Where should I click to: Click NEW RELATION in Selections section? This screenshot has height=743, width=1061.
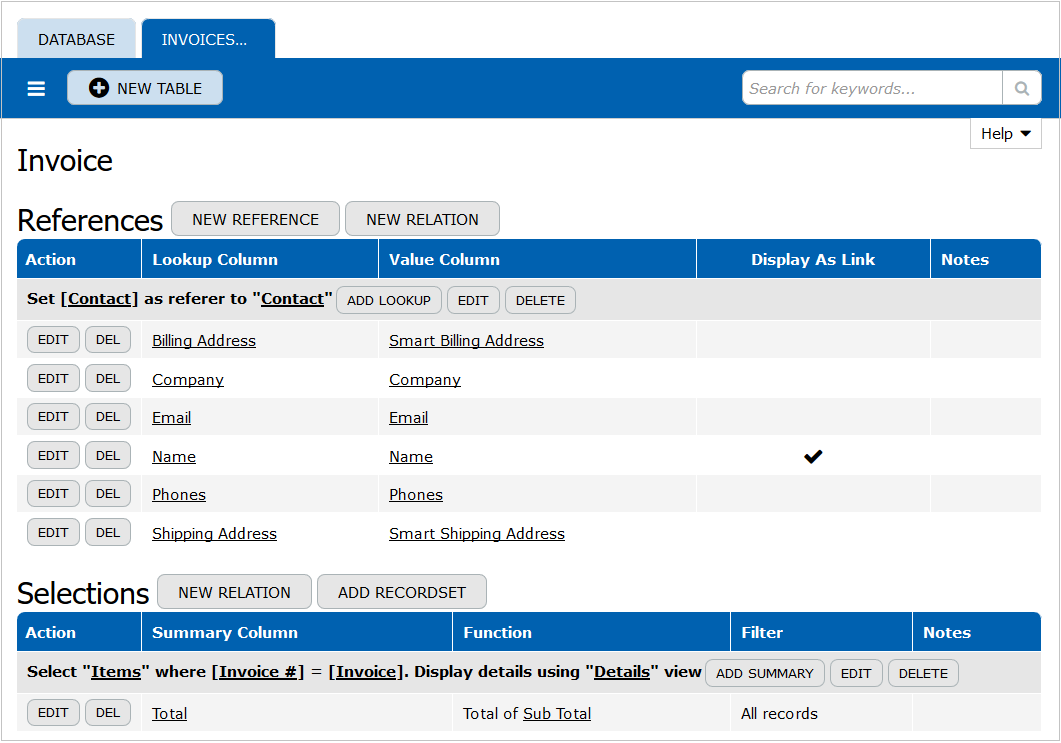(x=234, y=592)
